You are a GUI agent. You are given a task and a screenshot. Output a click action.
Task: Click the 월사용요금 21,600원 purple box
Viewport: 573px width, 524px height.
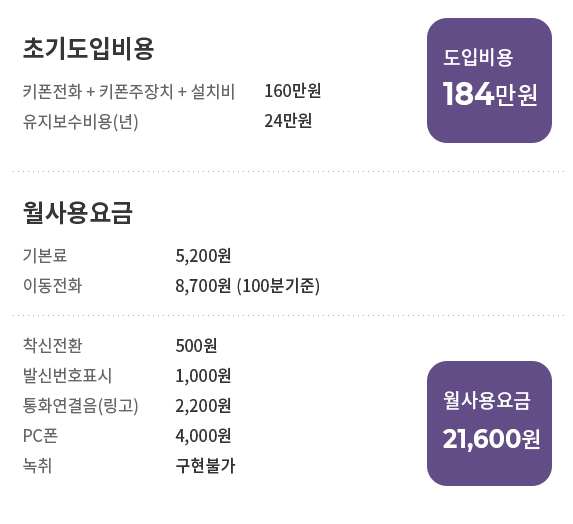489,424
